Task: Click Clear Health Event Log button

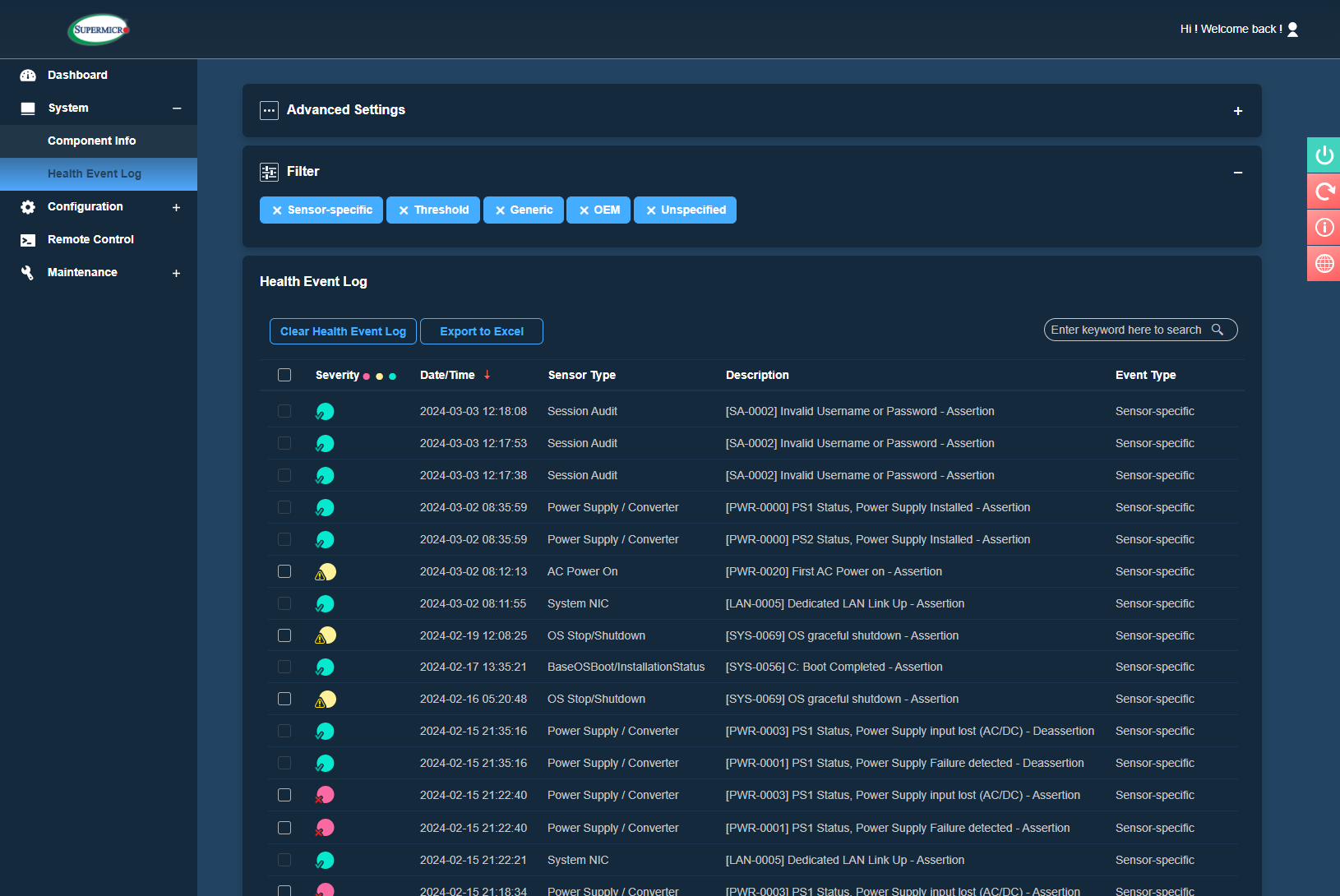Action: pos(343,331)
